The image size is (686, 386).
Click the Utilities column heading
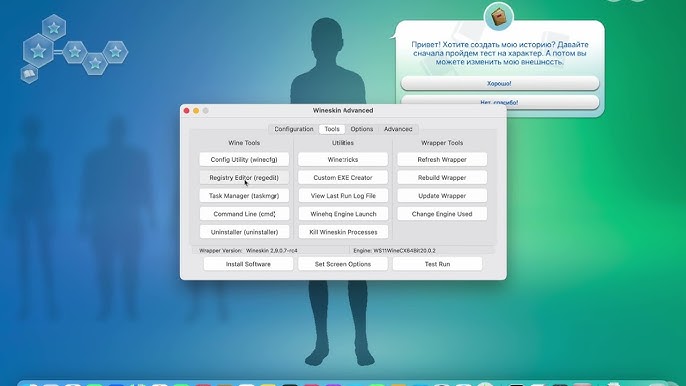coord(343,143)
